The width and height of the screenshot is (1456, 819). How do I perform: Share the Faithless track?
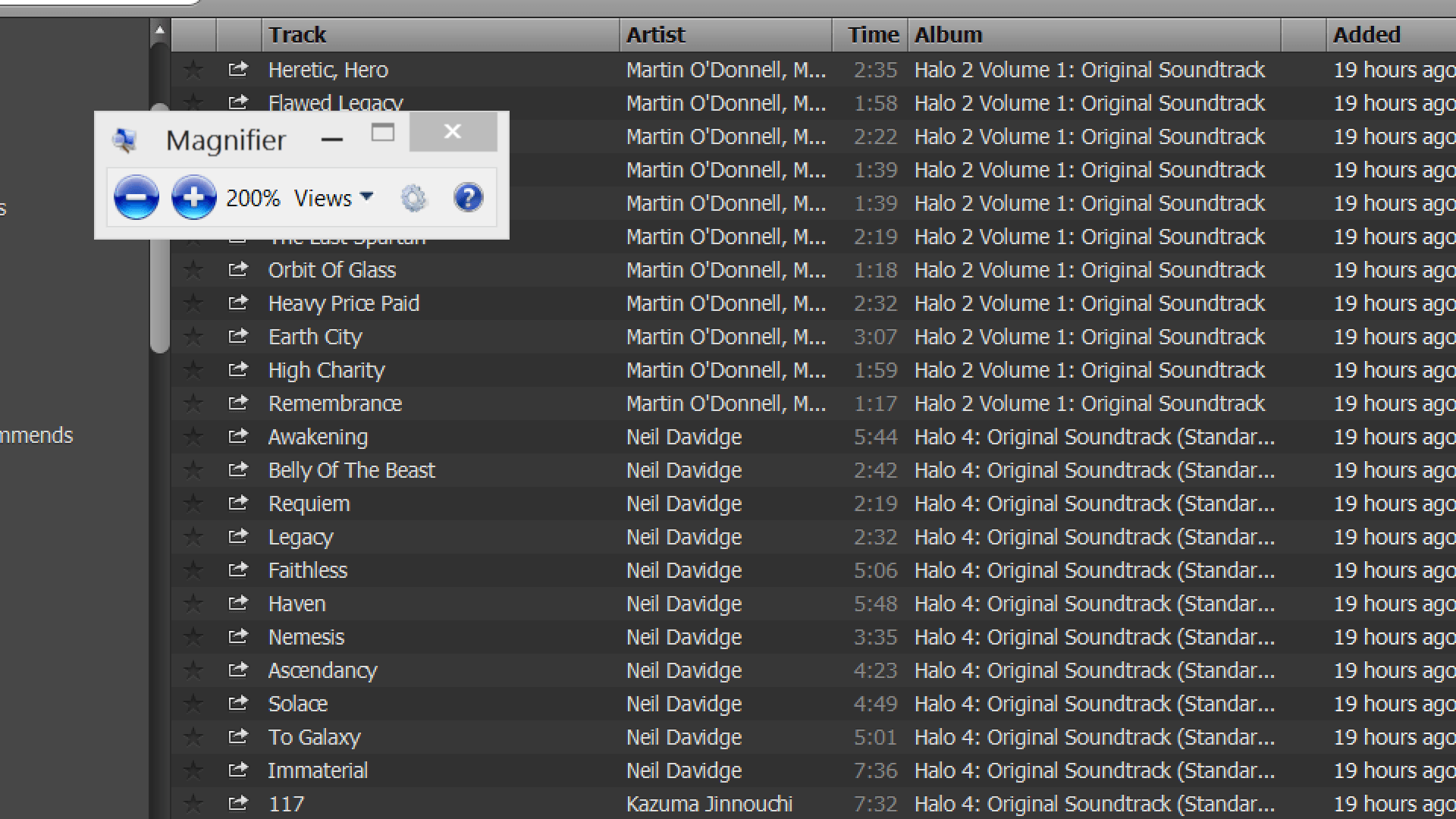pos(238,570)
